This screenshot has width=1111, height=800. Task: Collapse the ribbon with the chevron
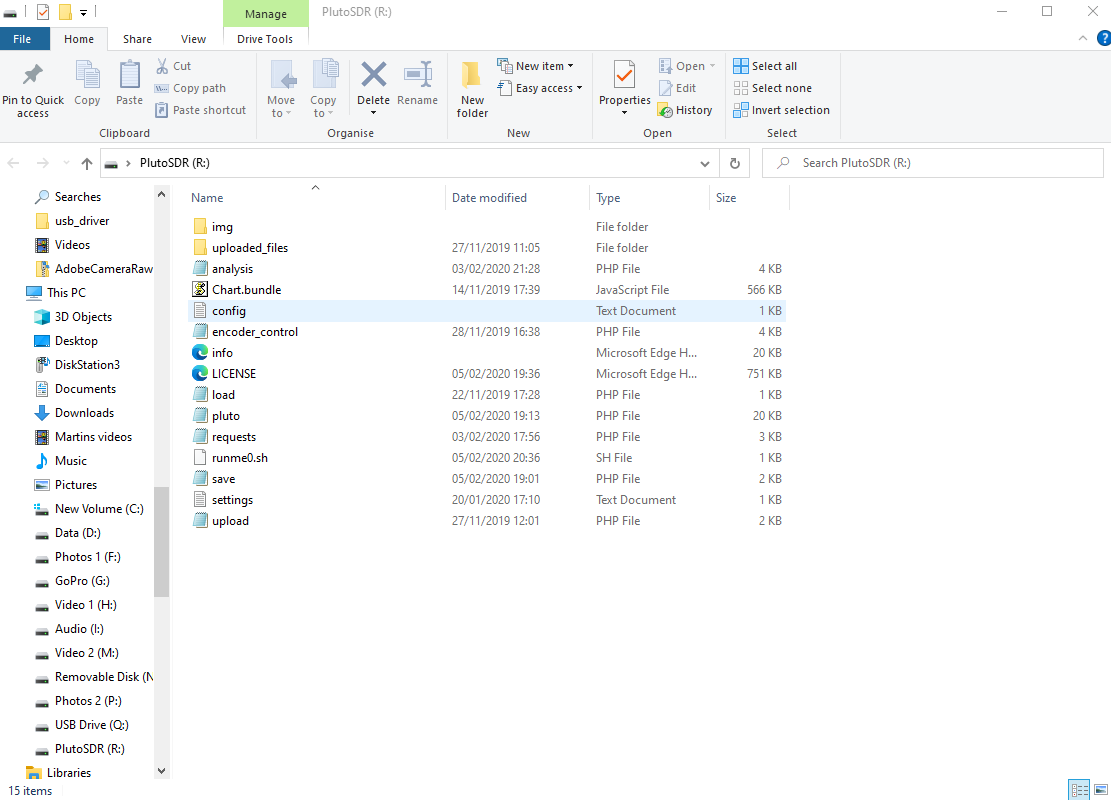pos(1083,38)
